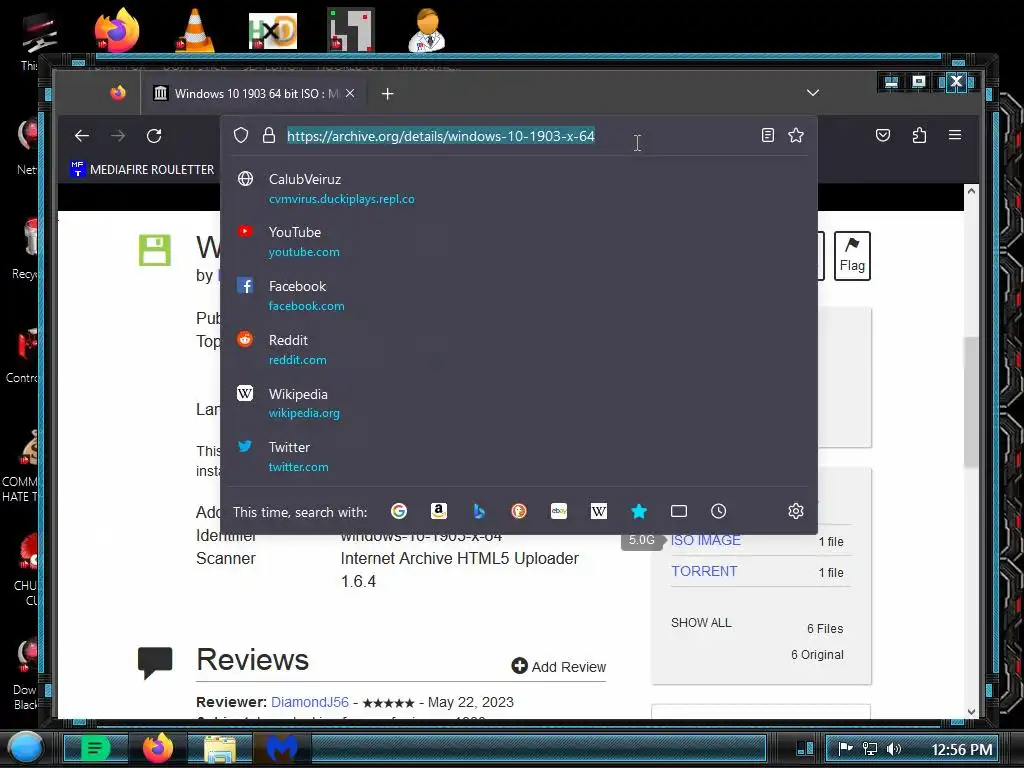Open Malwarebytes taskbar icon
The height and width of the screenshot is (768, 1024).
pyautogui.click(x=281, y=748)
